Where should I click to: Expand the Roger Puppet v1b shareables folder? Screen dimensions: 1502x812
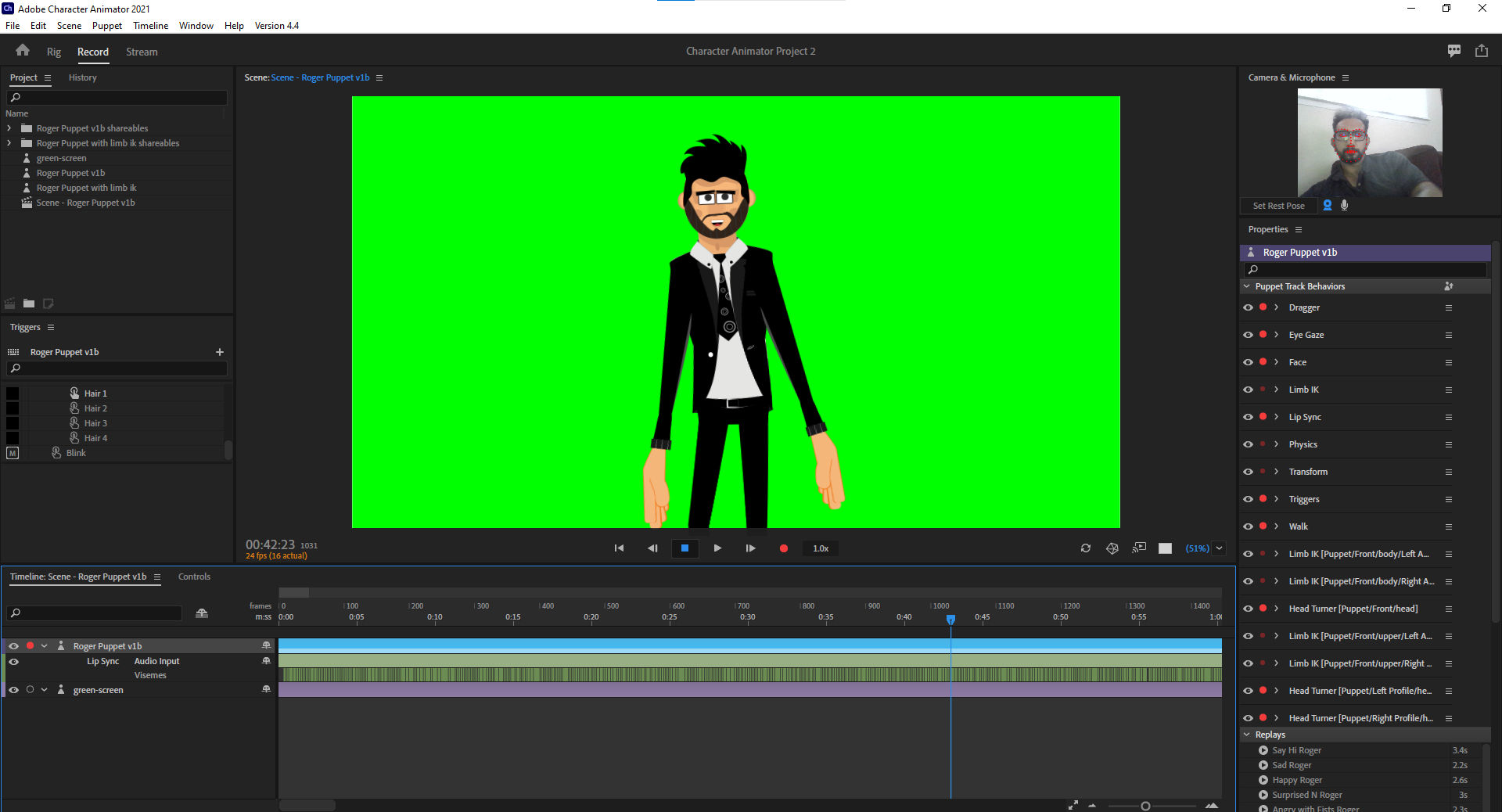pos(9,128)
